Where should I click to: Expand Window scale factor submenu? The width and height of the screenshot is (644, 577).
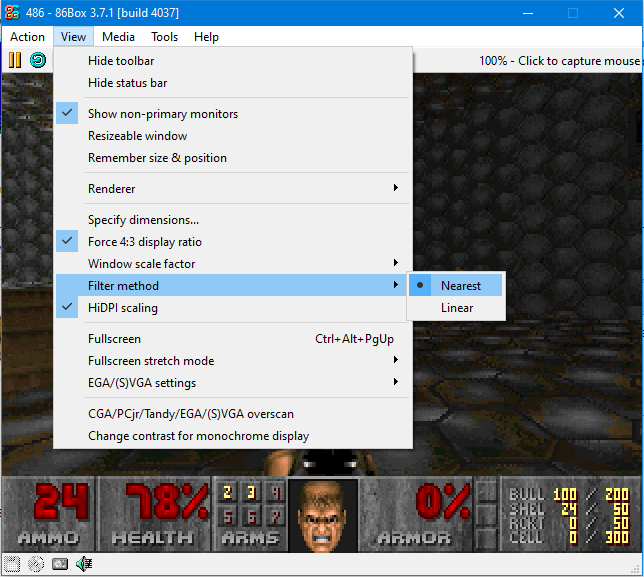tap(233, 264)
